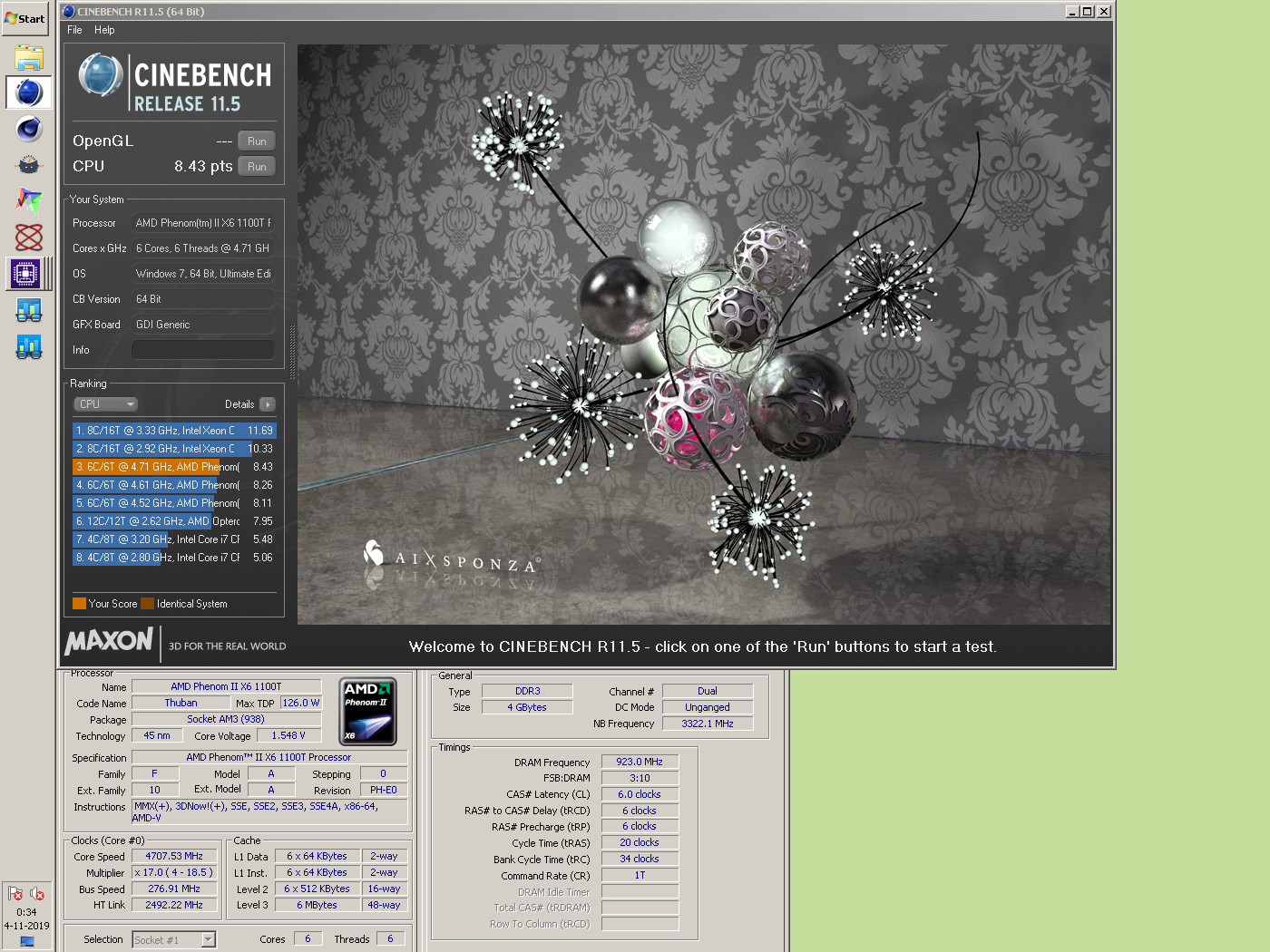Click the CAS# Latency value 6.0 clocks

point(640,794)
